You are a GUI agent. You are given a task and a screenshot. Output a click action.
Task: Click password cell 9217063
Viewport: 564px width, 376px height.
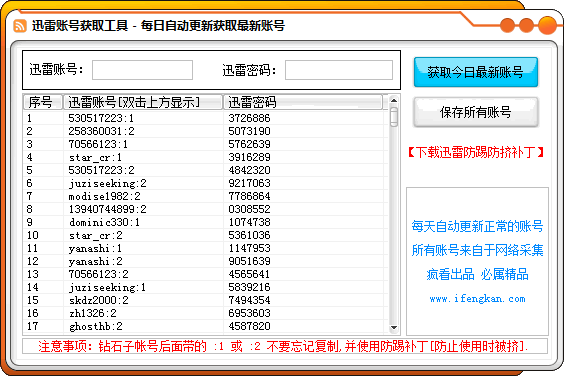[249, 183]
